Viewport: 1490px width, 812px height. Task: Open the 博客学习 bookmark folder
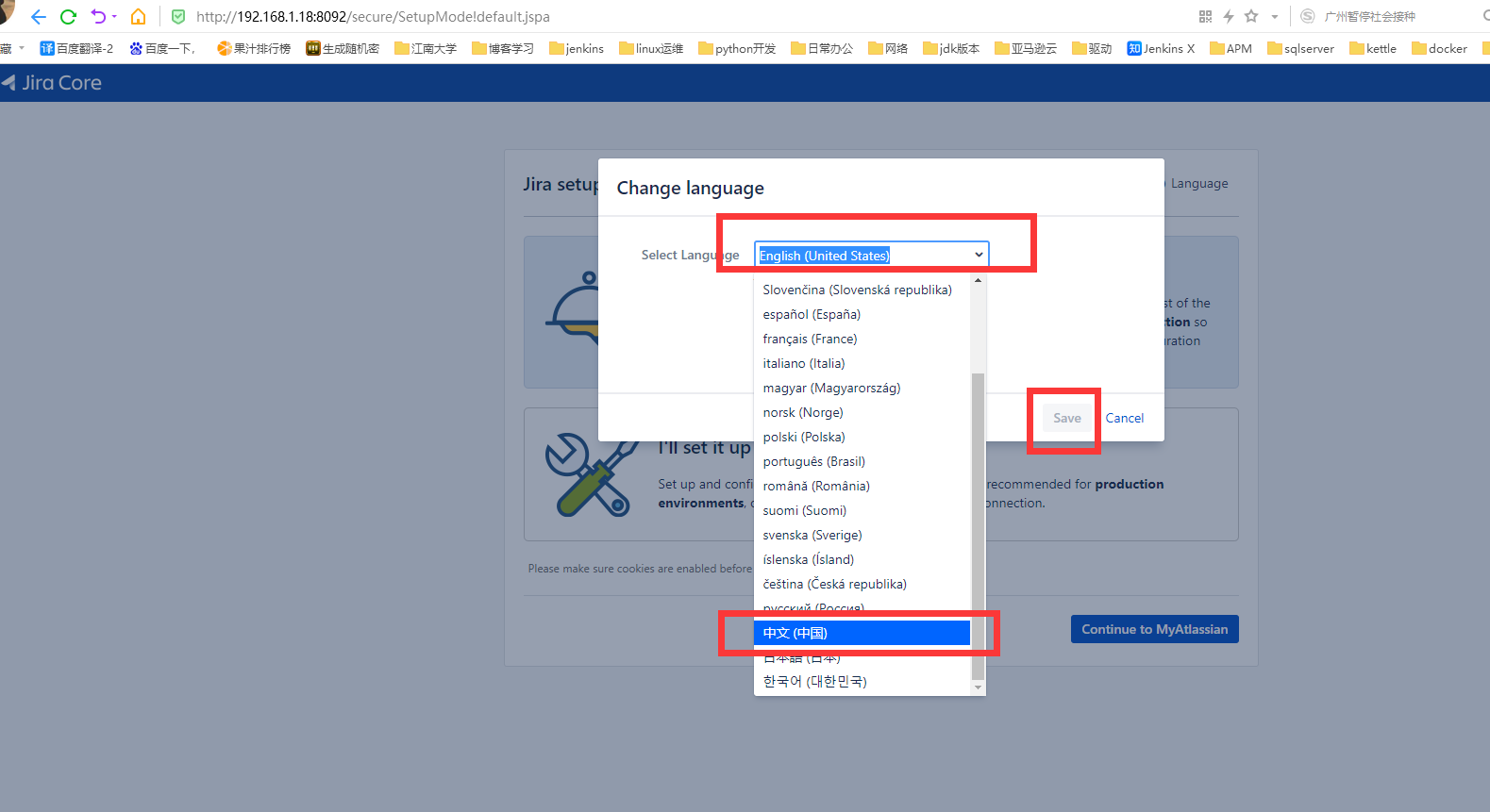(503, 48)
